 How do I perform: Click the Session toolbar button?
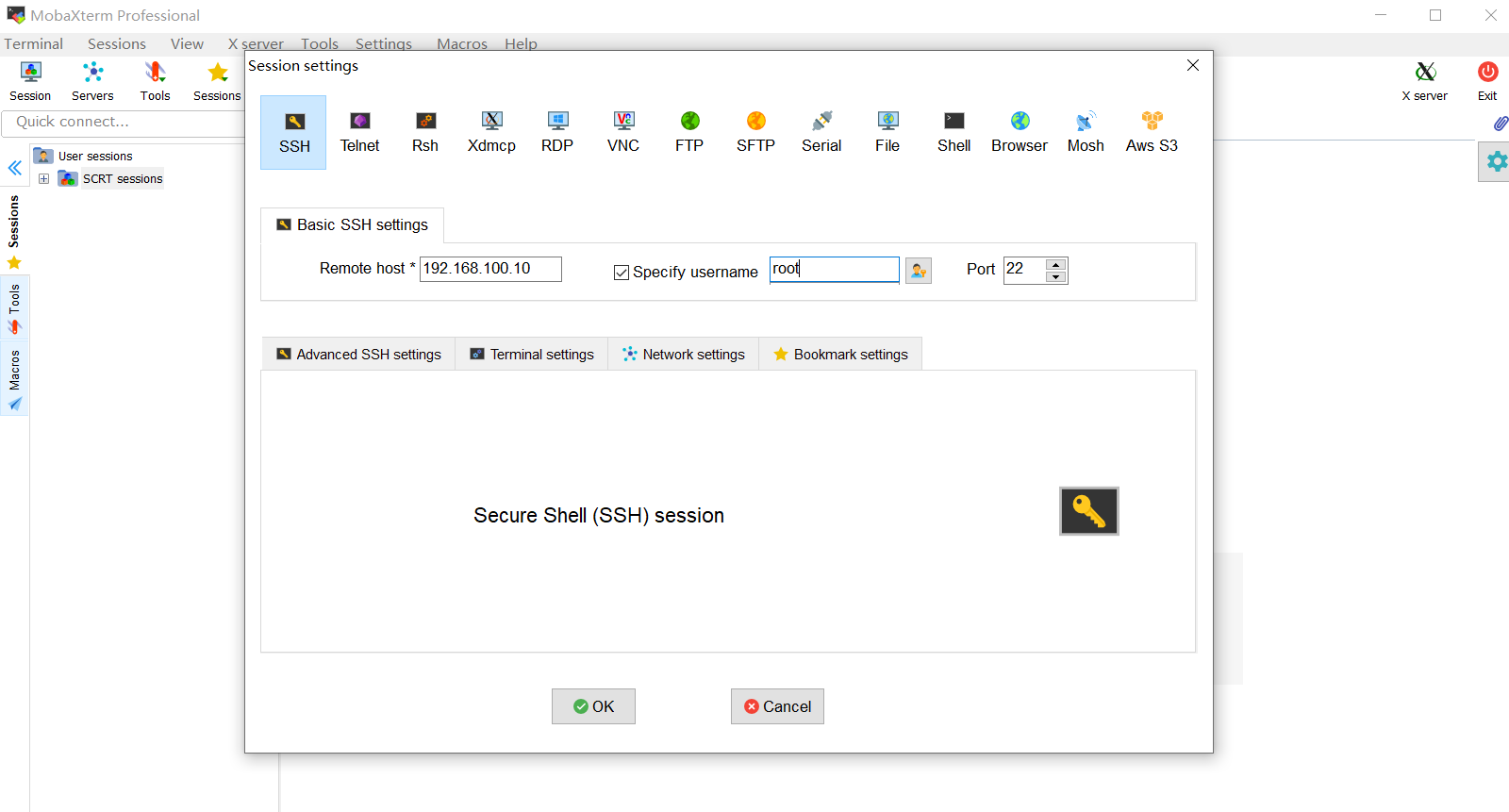30,82
